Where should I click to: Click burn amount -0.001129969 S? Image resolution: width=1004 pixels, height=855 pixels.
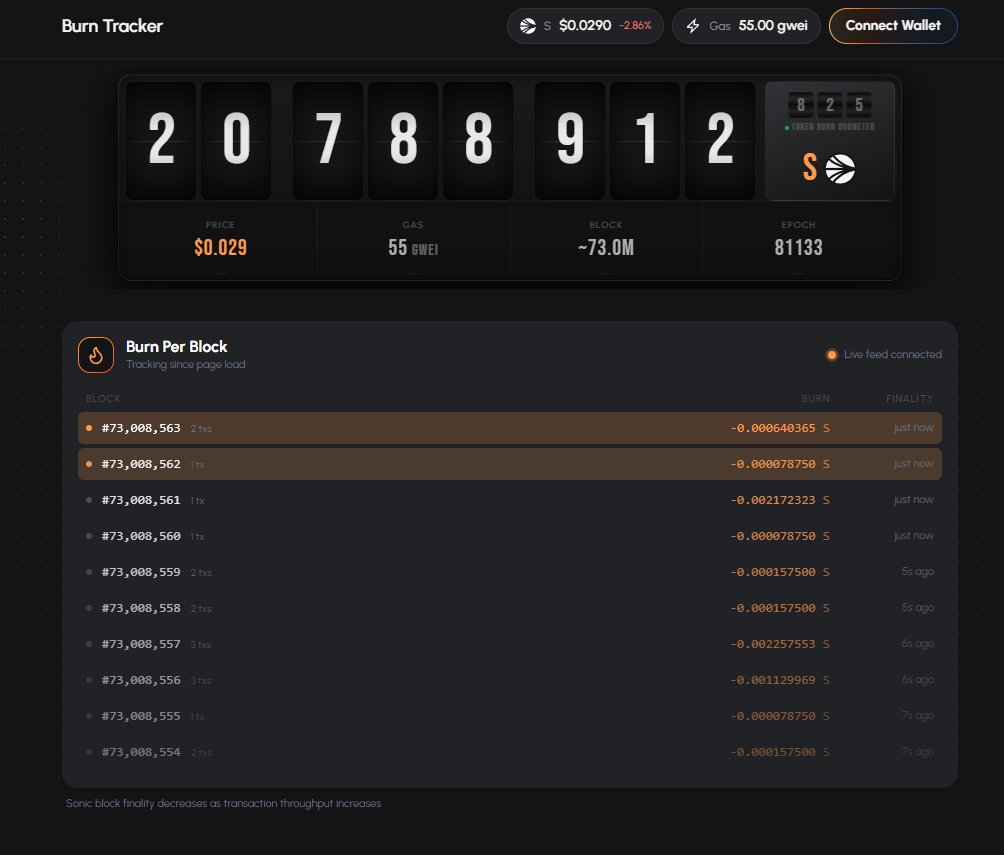pyautogui.click(x=780, y=680)
